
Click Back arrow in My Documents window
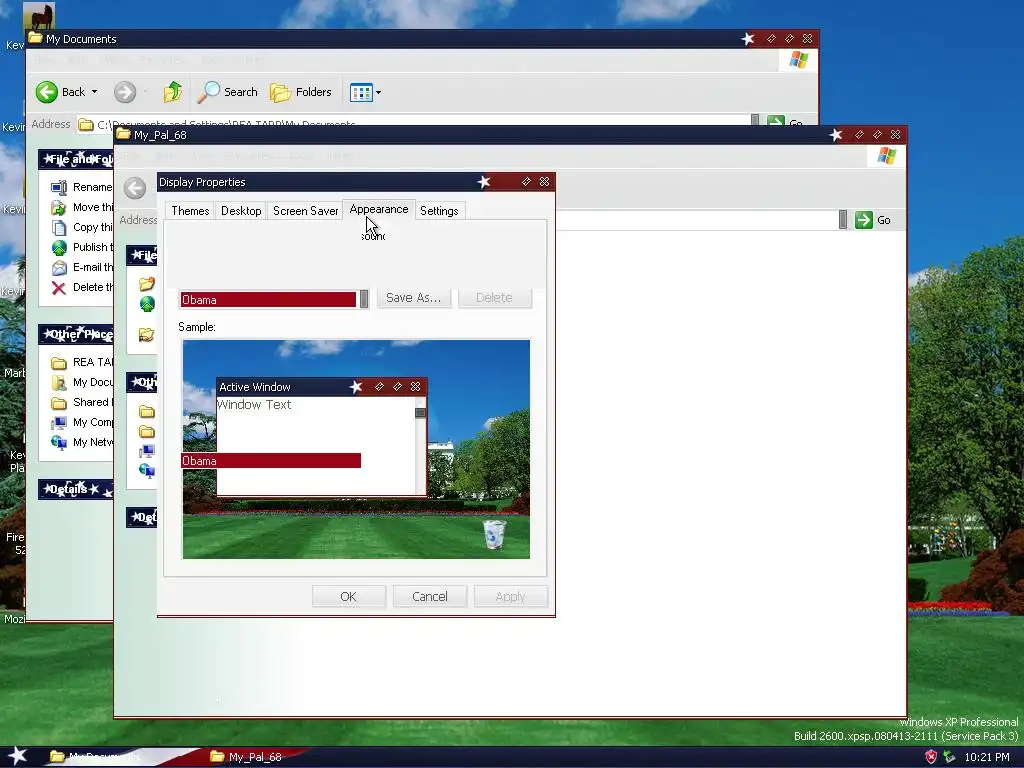click(47, 92)
